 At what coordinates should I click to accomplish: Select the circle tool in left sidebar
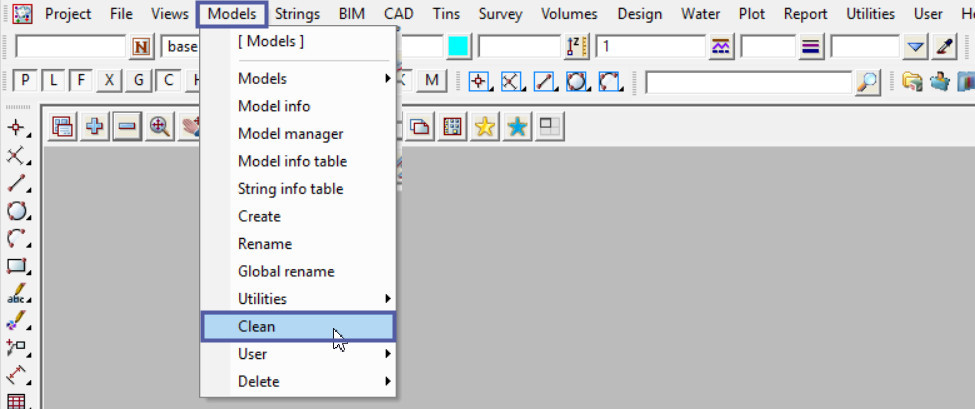coord(17,211)
